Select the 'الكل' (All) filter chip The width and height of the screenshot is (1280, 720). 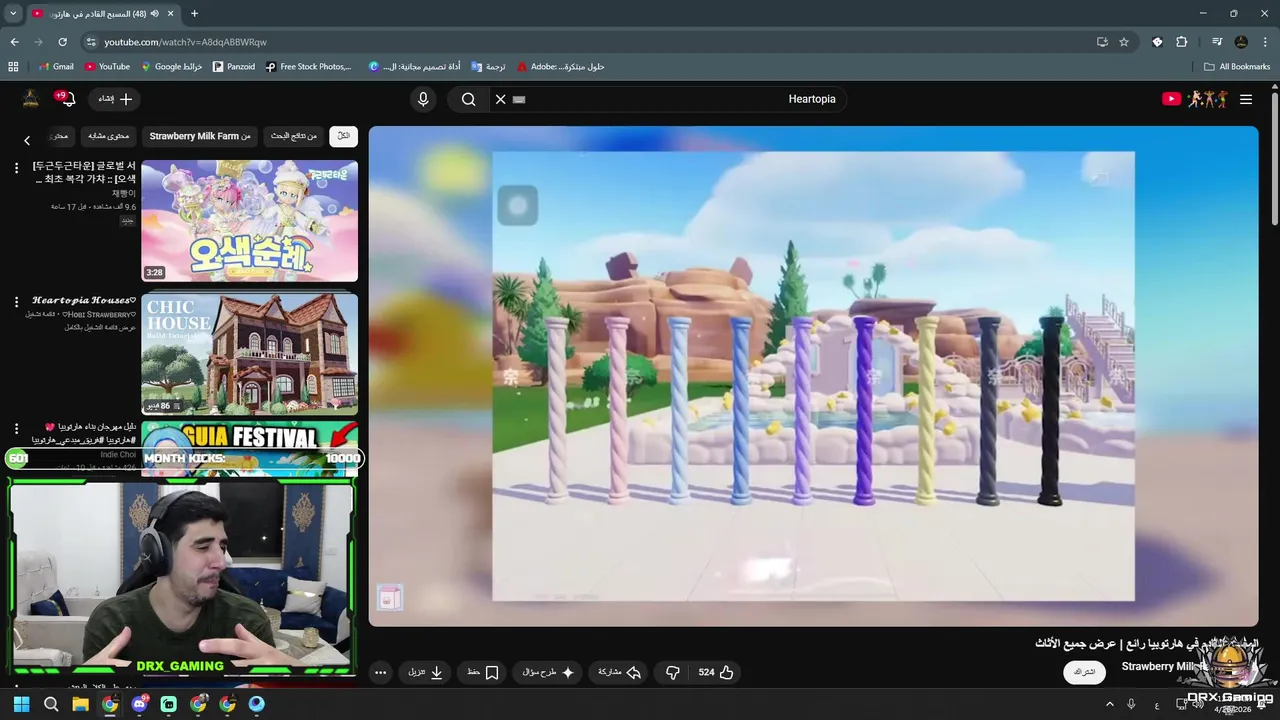point(343,136)
